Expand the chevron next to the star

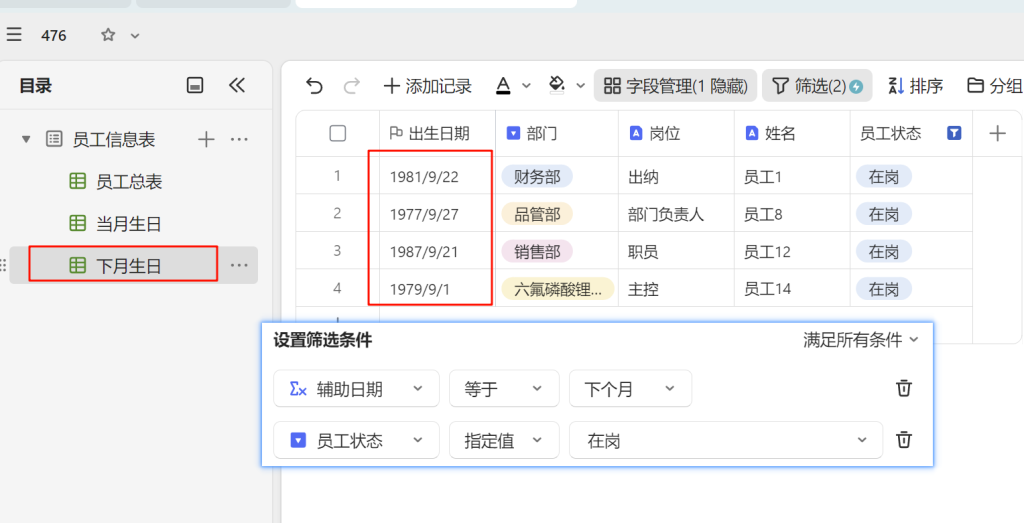(135, 36)
